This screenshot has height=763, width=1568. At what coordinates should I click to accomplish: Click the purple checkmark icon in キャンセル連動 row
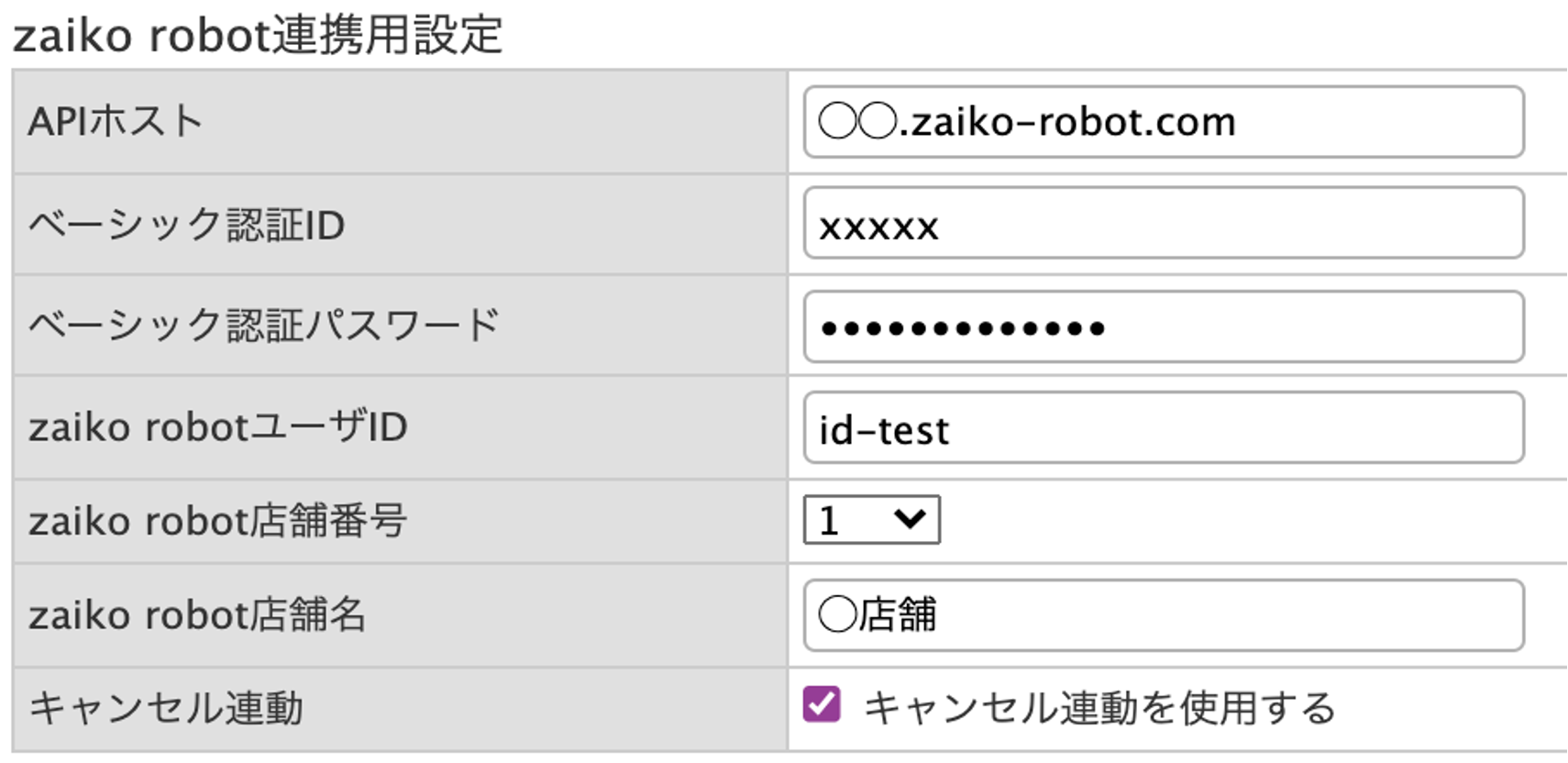coord(822,705)
